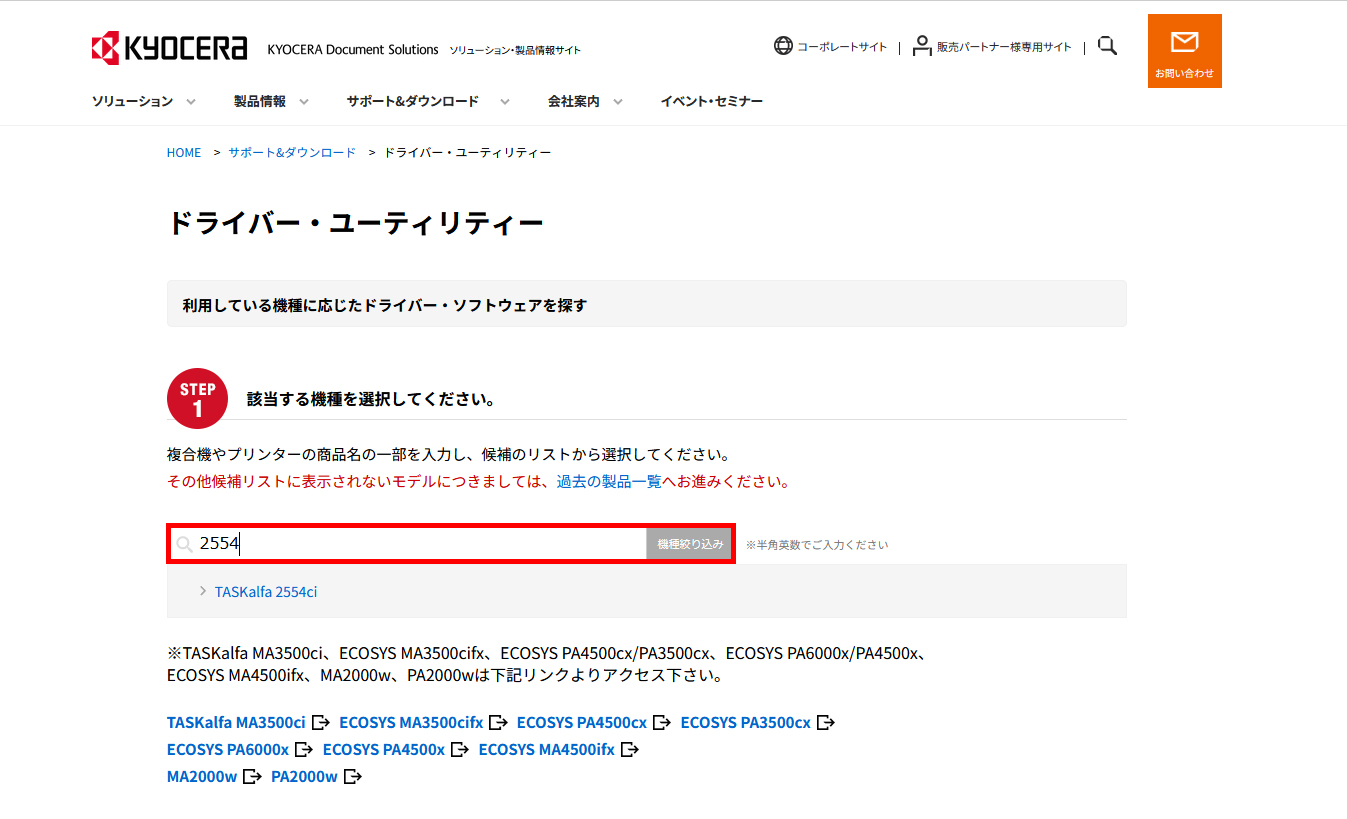Image resolution: width=1347 pixels, height=819 pixels.
Task: Open ECOSYS PA3500cx link
Action: click(x=746, y=722)
